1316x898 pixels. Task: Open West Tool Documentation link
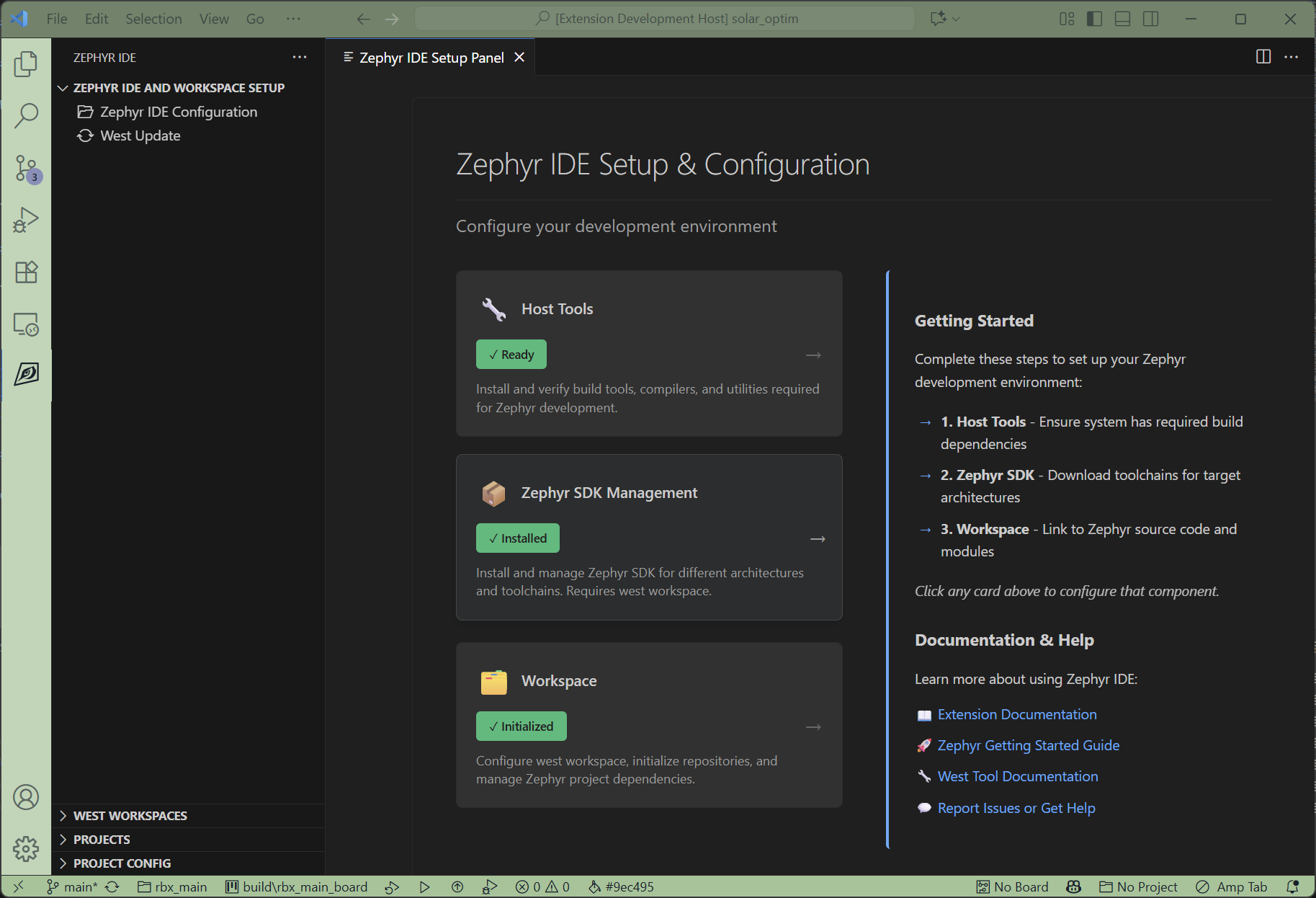[x=1018, y=776]
